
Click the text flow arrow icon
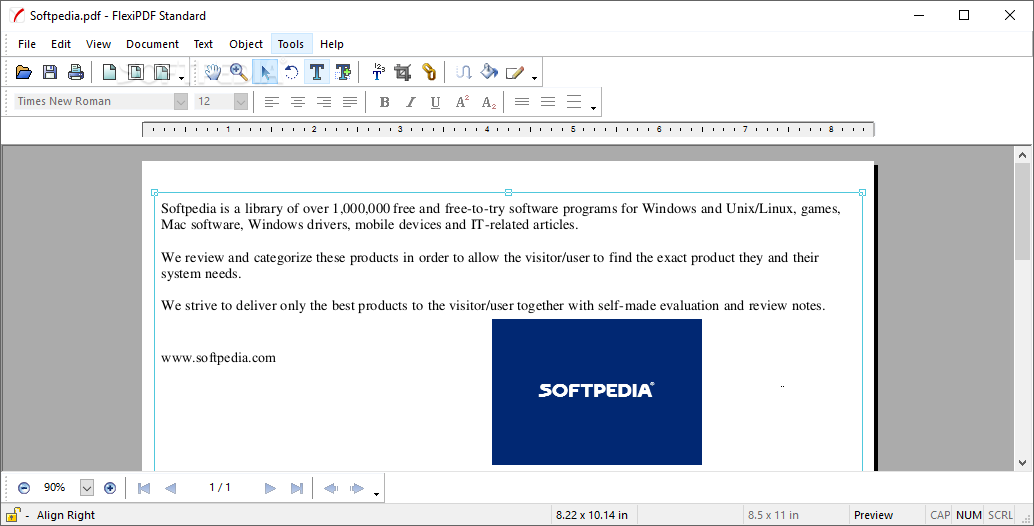pos(464,72)
